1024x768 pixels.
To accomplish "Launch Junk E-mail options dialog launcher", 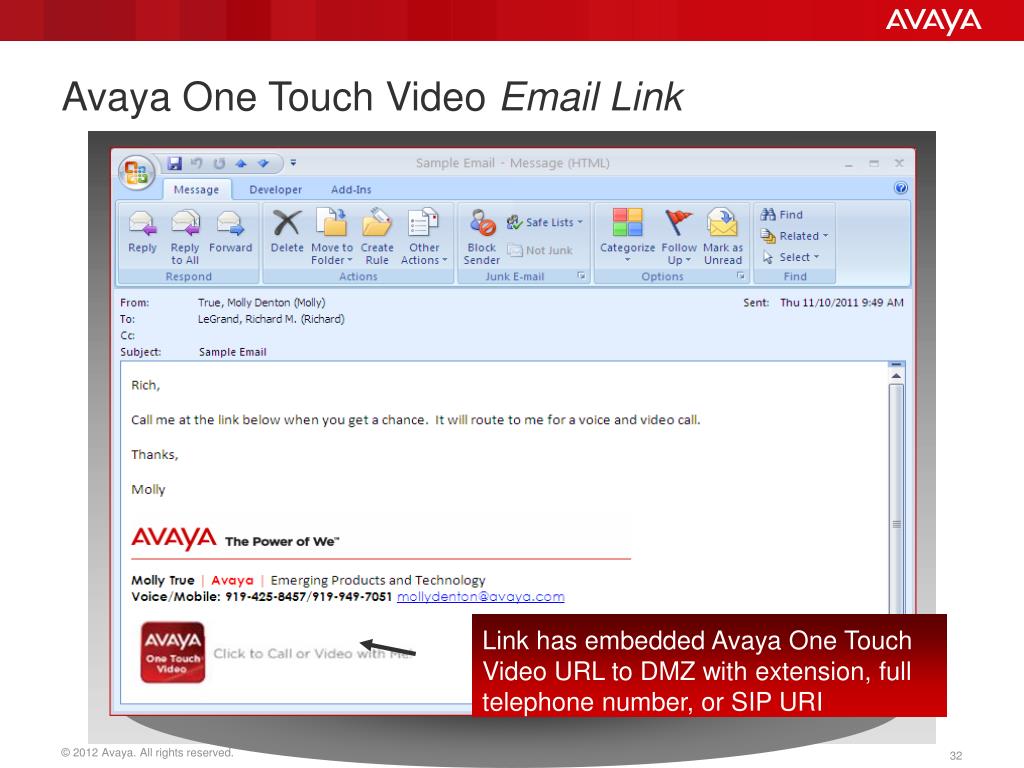I will (581, 276).
